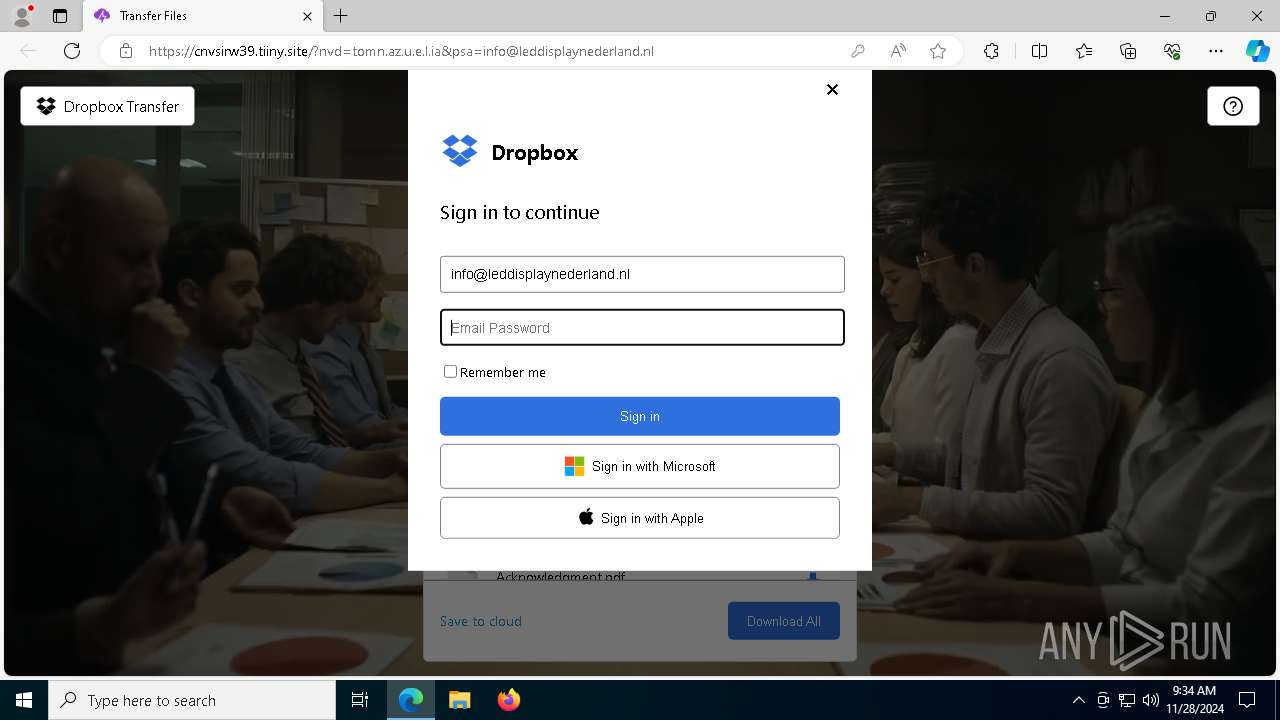
Task: Open Collections icon
Action: coord(1128,51)
